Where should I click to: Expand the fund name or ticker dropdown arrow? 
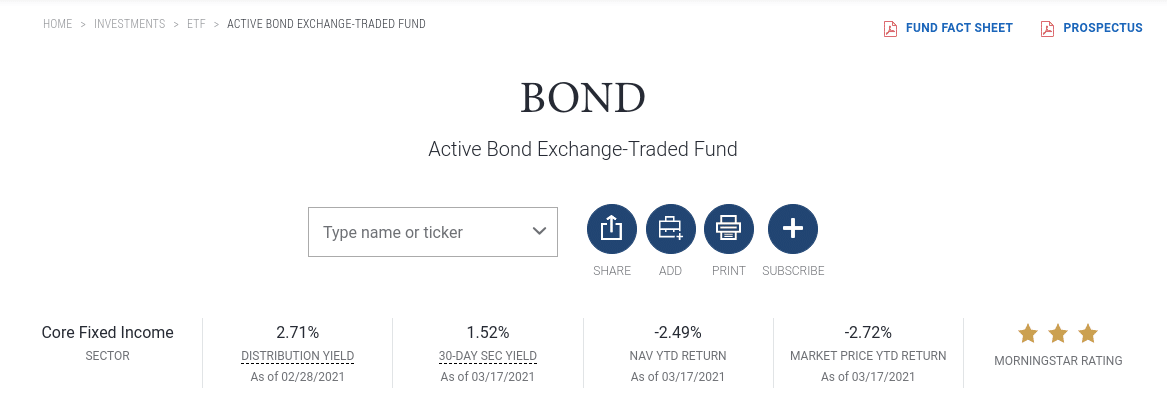click(540, 232)
